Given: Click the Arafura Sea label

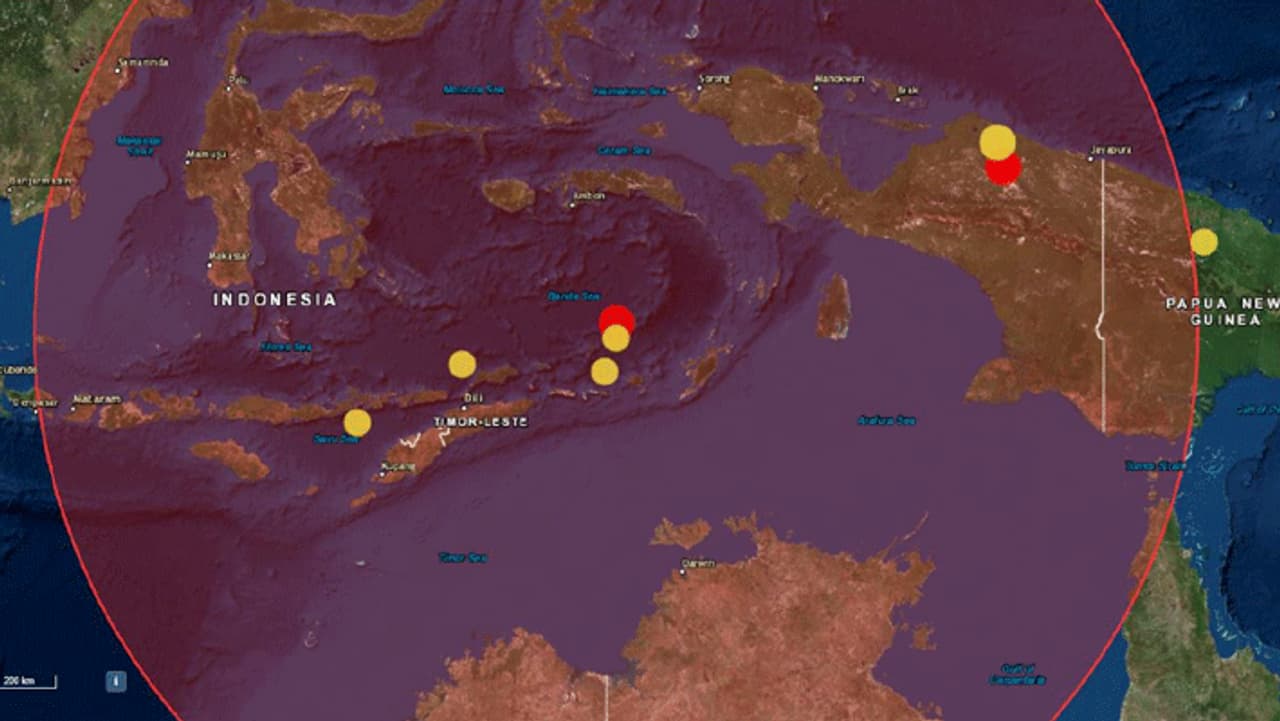Looking at the screenshot, I should tap(887, 420).
